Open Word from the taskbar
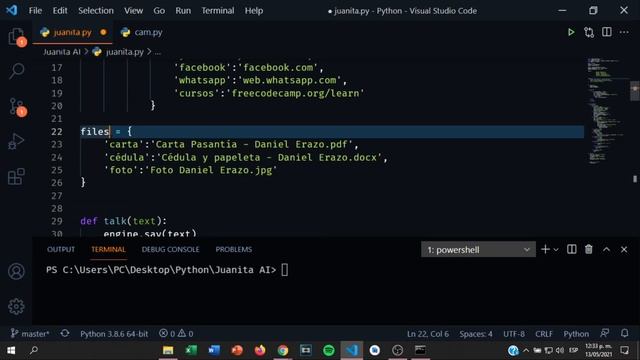 (214, 350)
